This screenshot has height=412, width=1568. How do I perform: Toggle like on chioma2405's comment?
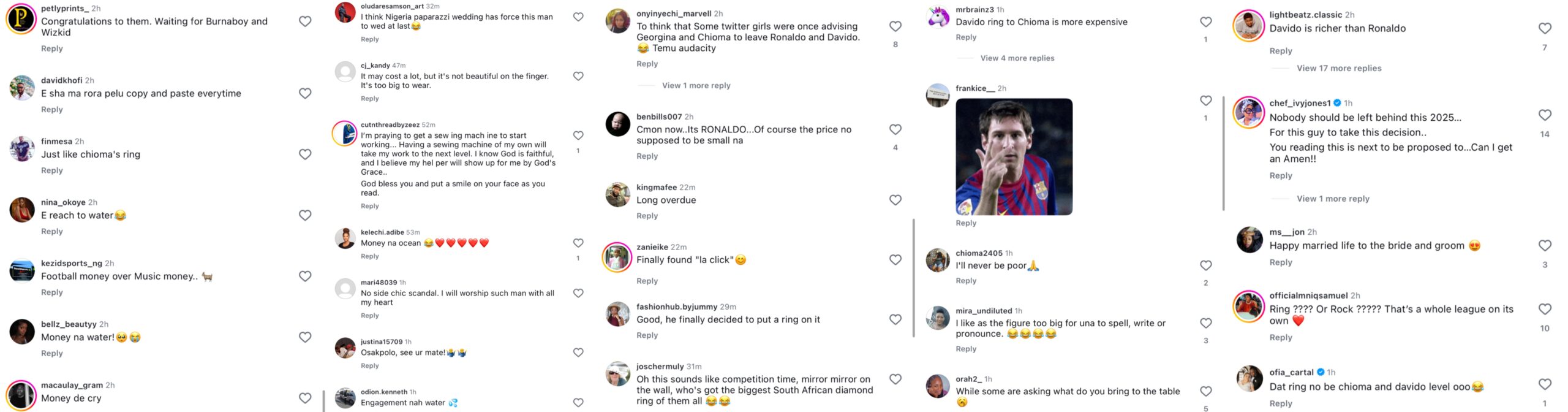[1205, 265]
